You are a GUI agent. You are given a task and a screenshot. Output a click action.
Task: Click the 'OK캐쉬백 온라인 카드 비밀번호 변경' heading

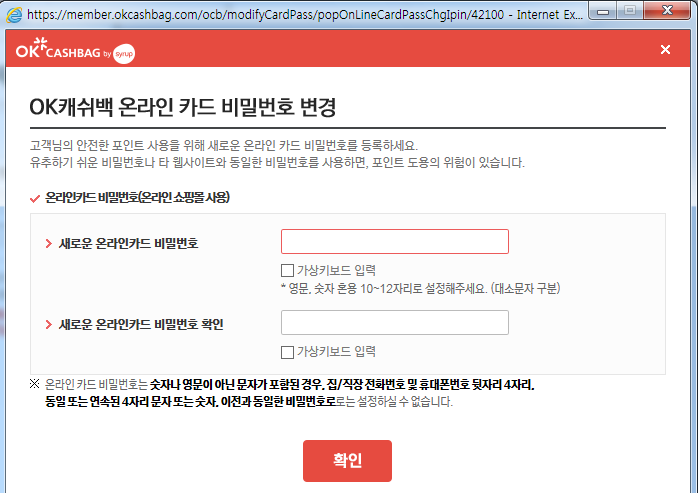tap(183, 107)
